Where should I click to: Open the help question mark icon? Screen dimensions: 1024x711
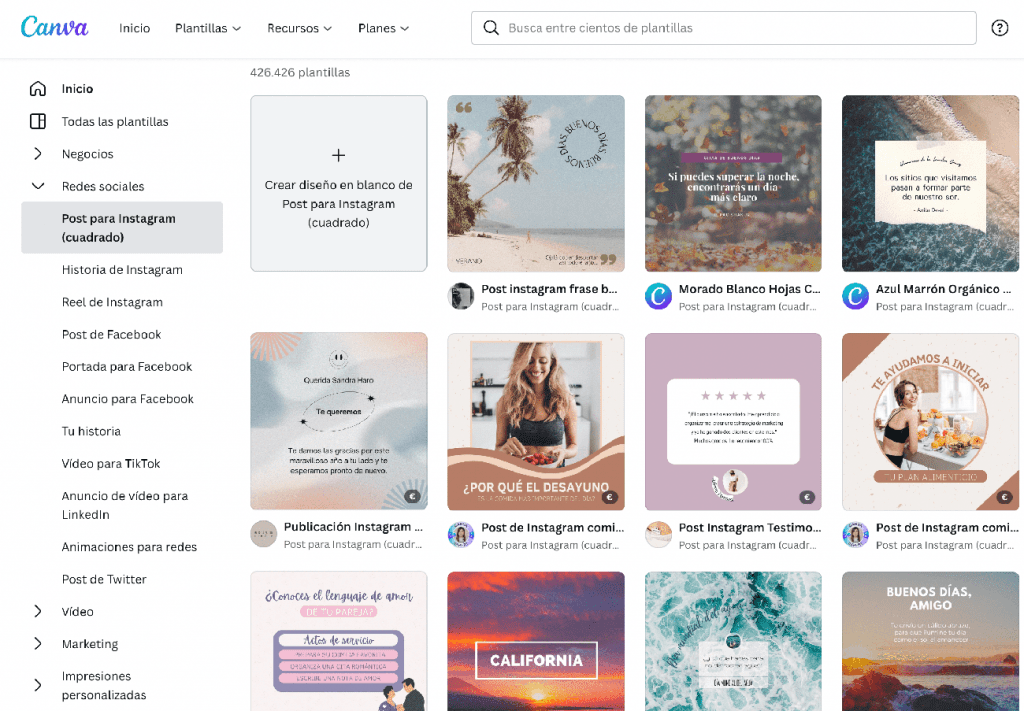[x=1000, y=28]
